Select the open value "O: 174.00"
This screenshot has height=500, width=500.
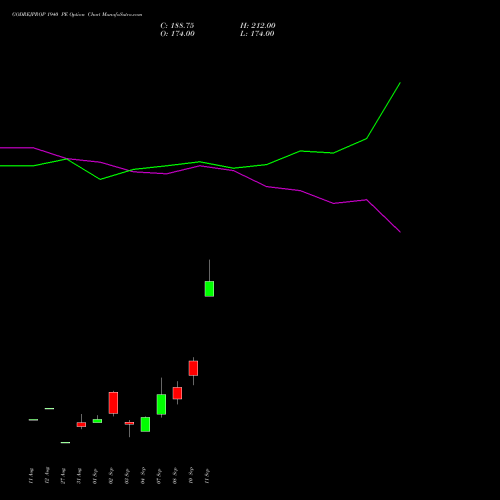click(177, 34)
